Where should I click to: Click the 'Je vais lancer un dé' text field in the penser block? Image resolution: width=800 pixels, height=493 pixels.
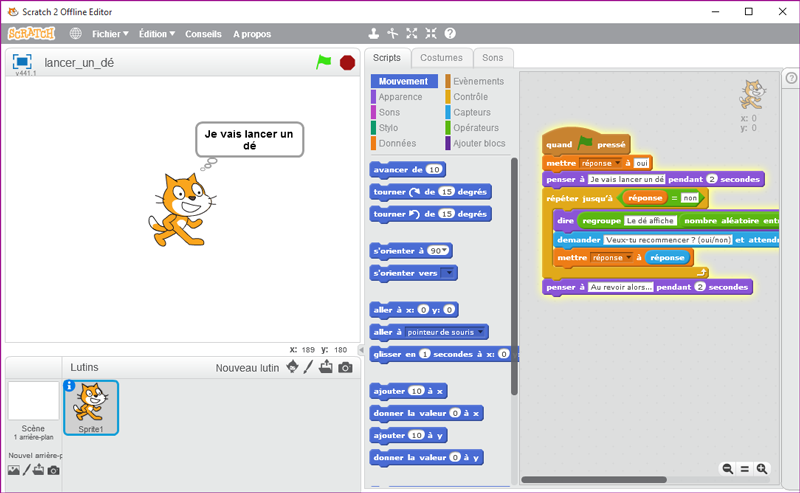click(x=627, y=179)
